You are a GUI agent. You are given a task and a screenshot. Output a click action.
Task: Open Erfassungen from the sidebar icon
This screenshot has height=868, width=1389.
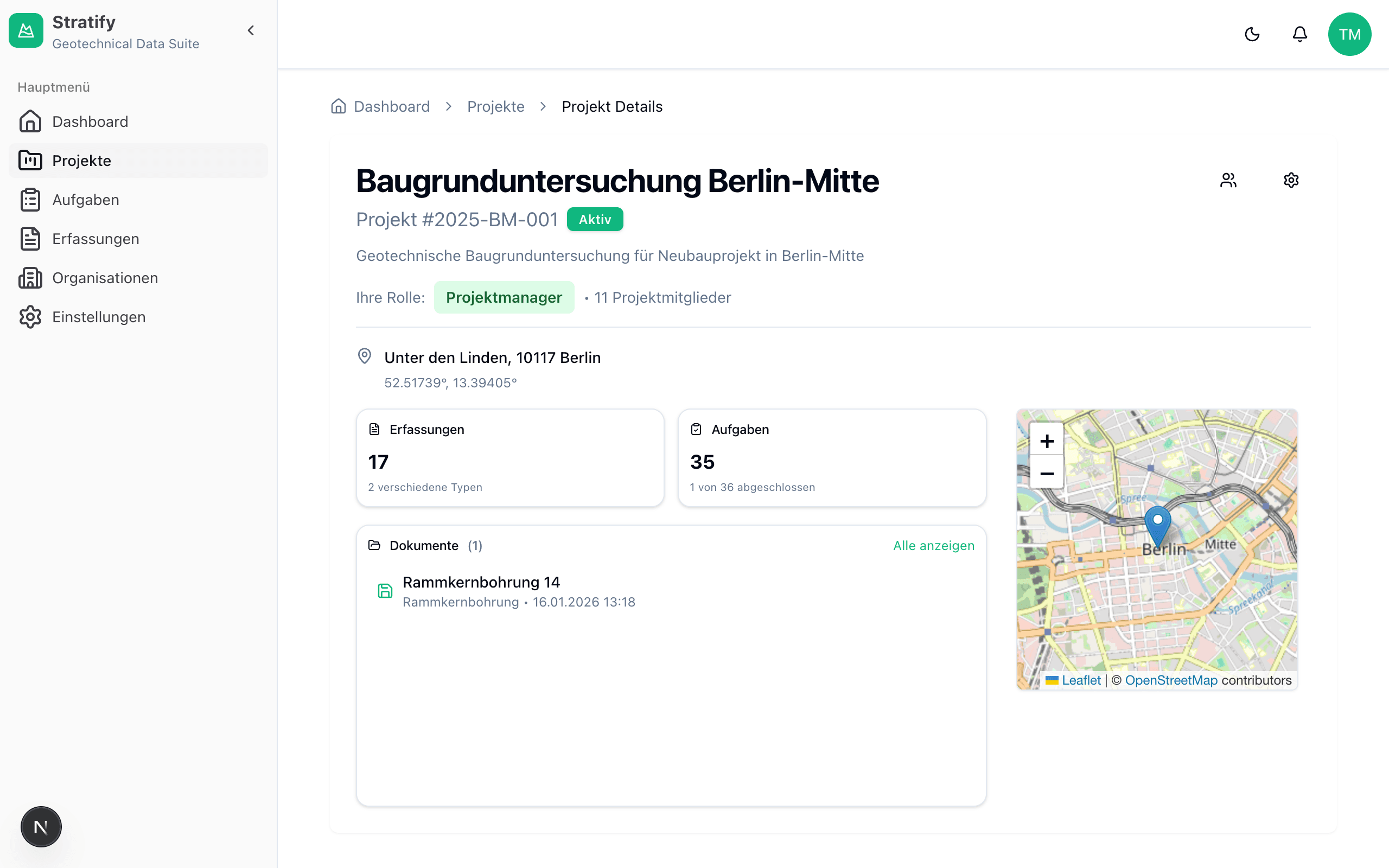pyautogui.click(x=30, y=239)
